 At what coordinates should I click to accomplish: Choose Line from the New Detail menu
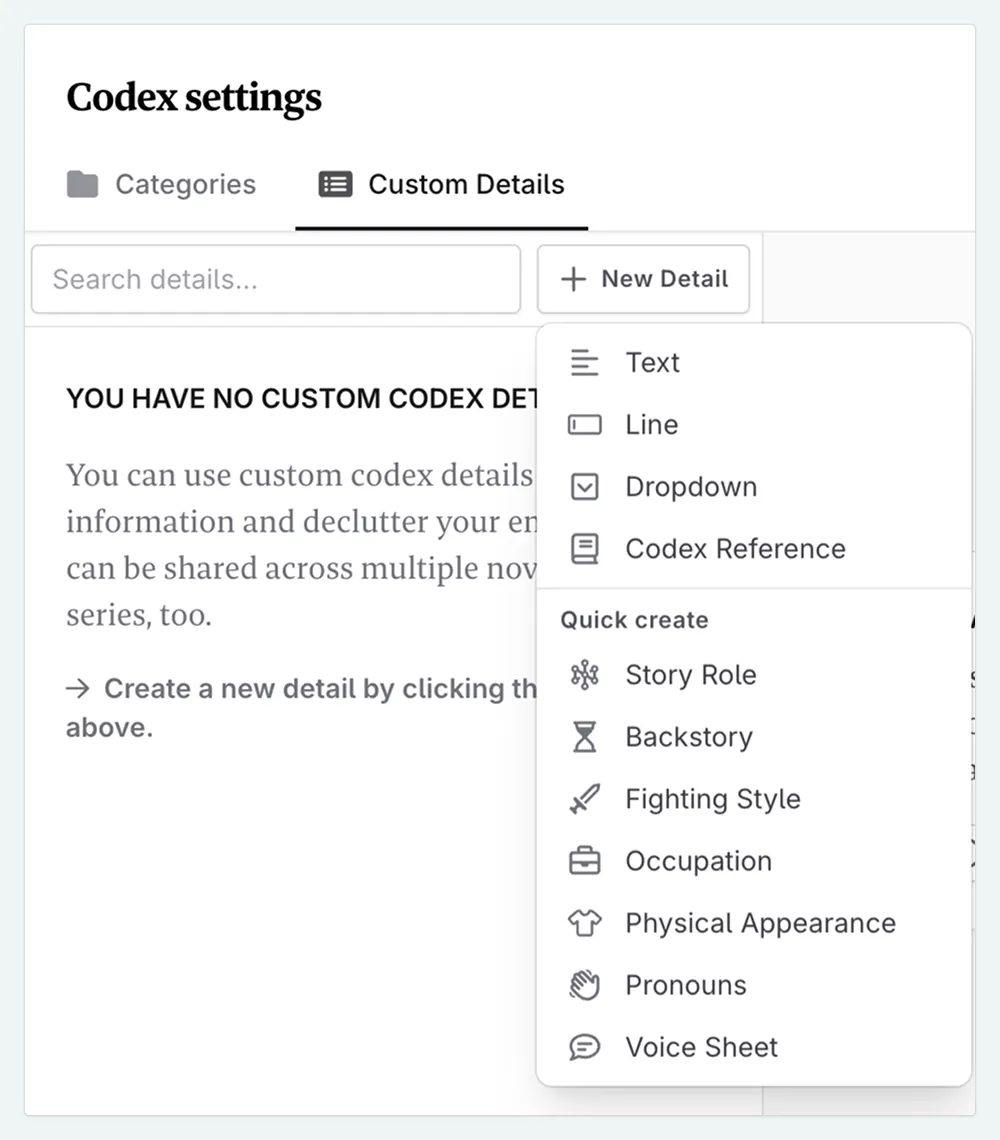tap(651, 424)
